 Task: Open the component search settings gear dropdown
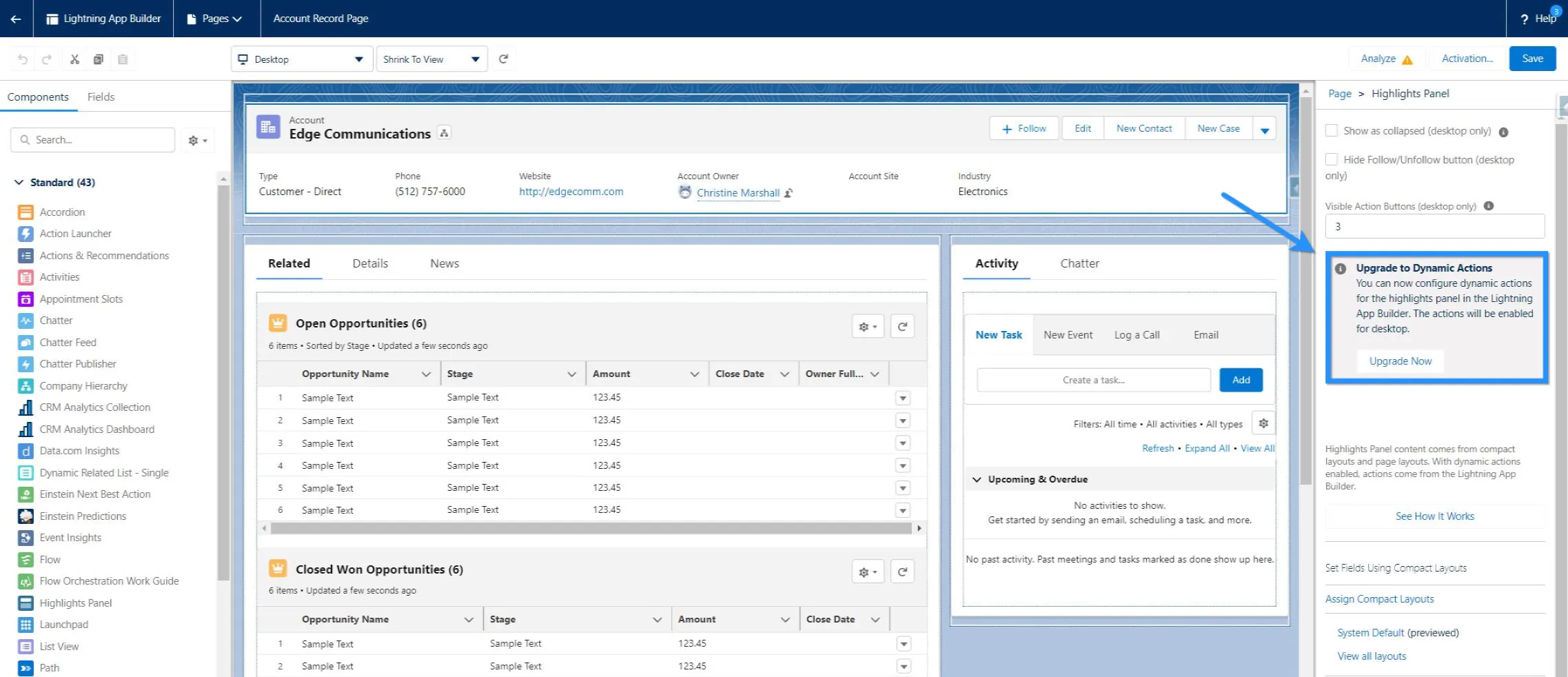point(198,140)
